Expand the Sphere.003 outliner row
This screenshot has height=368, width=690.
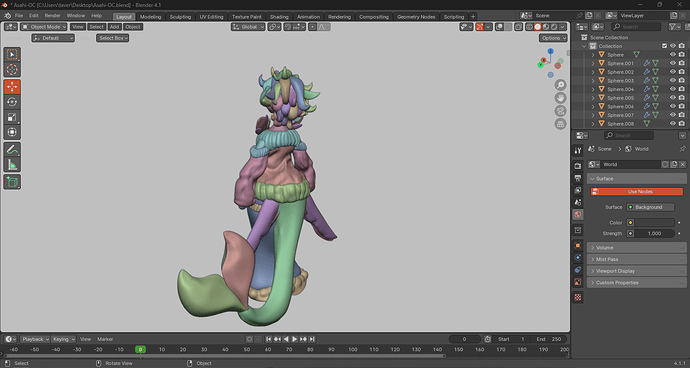click(593, 81)
